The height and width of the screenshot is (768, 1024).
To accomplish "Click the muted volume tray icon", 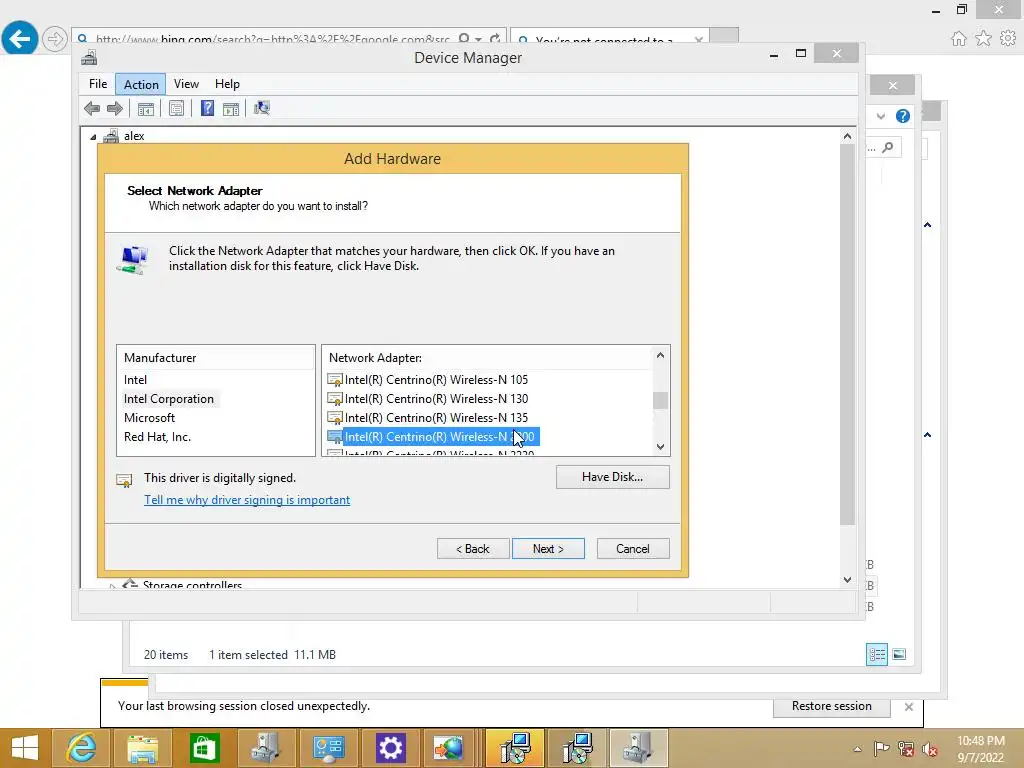I will tap(930, 749).
